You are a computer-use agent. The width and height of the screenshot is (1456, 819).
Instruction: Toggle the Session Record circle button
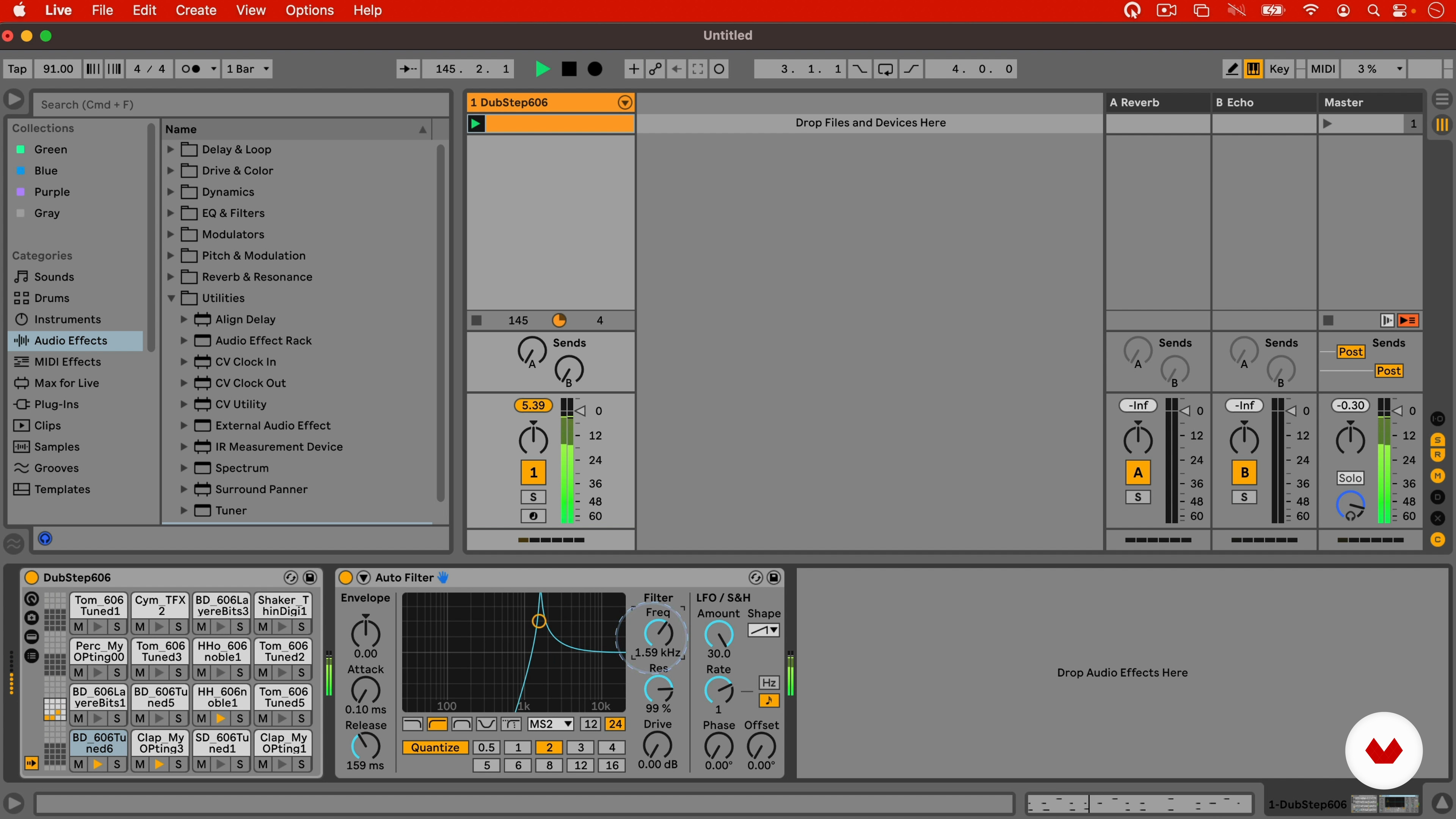pyautogui.click(x=719, y=69)
